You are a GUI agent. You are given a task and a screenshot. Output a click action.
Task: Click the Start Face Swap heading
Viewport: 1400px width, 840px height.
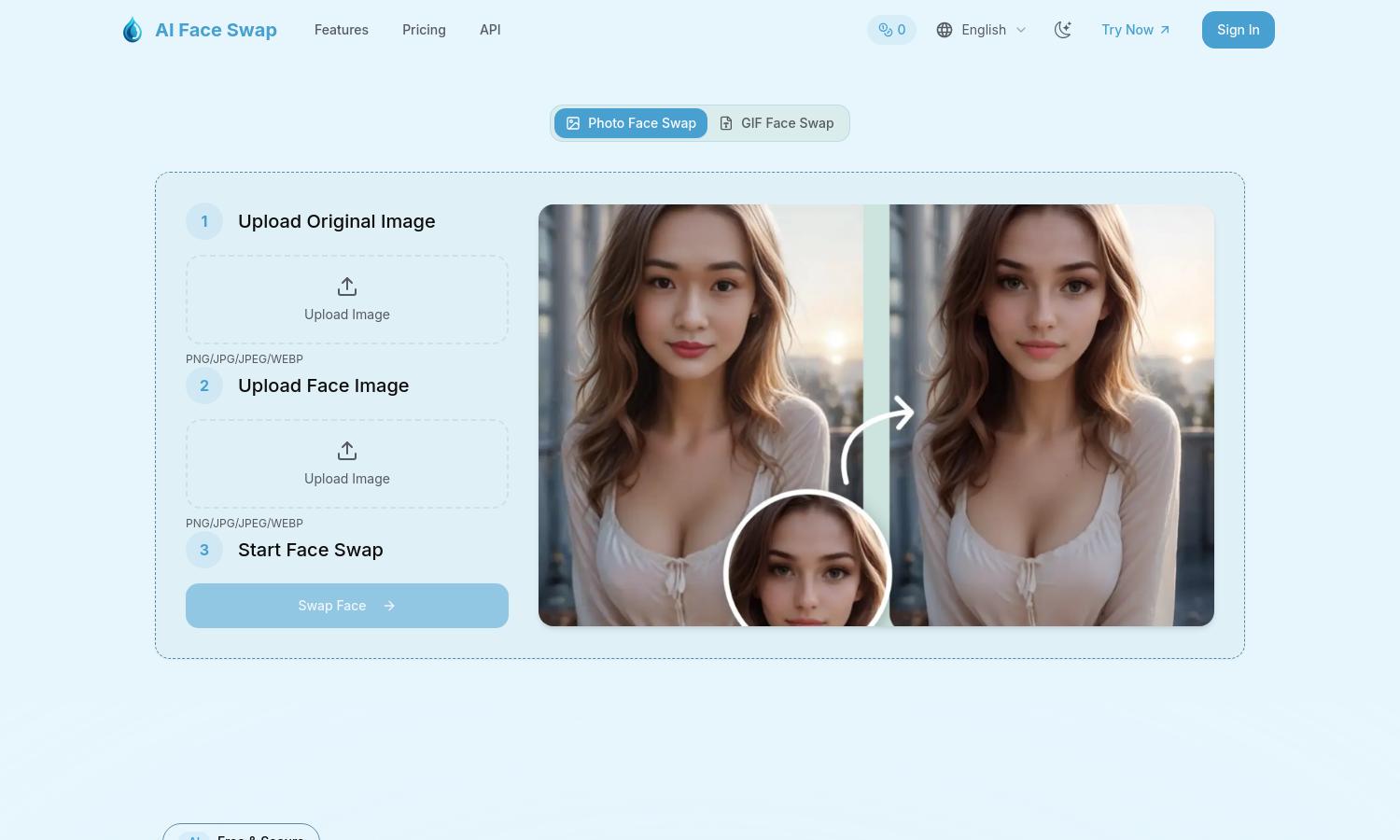point(311,550)
